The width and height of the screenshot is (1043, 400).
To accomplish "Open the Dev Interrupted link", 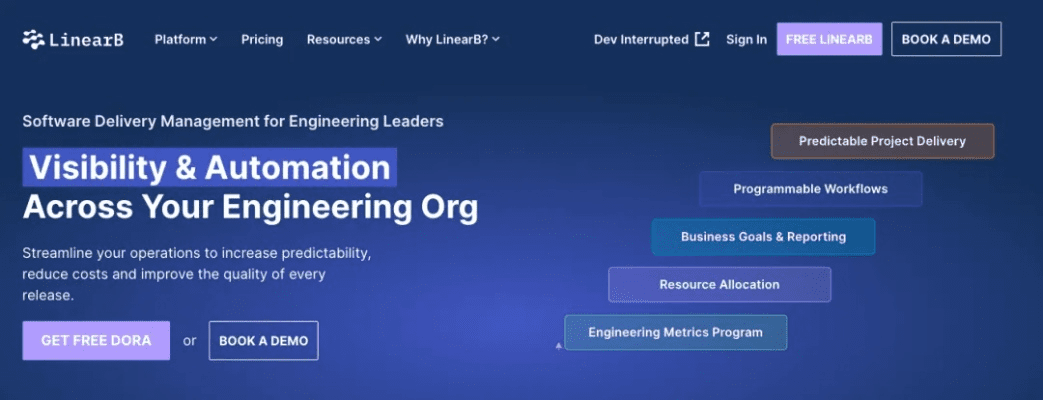I will pyautogui.click(x=641, y=40).
